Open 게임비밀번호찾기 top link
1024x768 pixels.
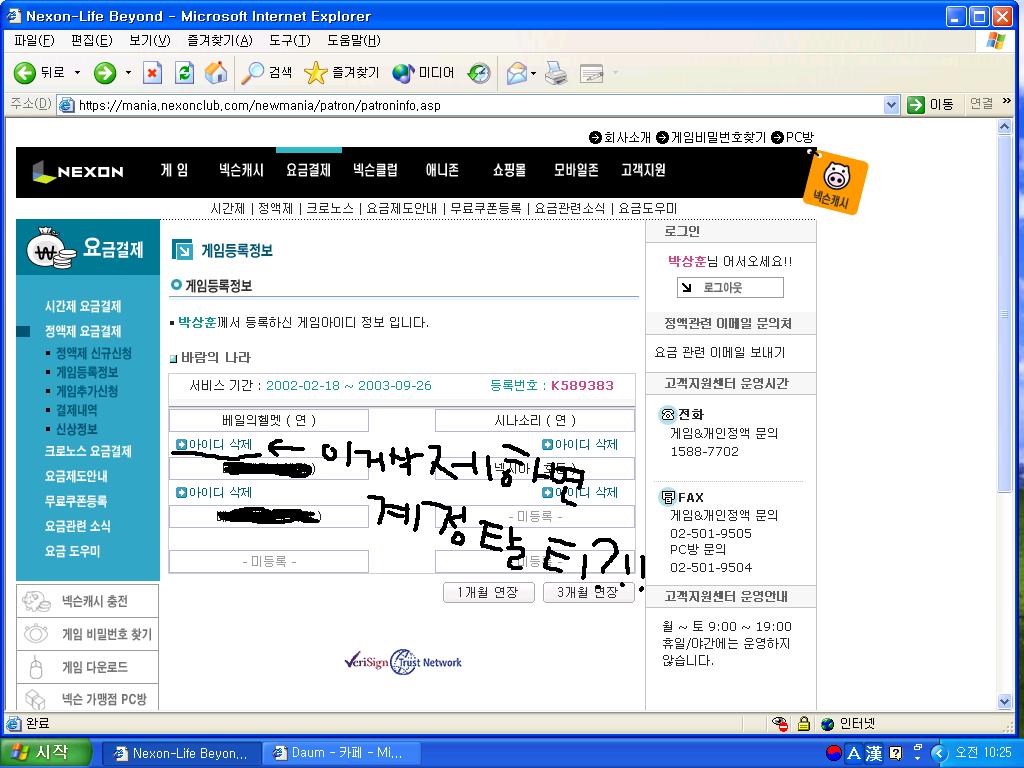click(718, 137)
